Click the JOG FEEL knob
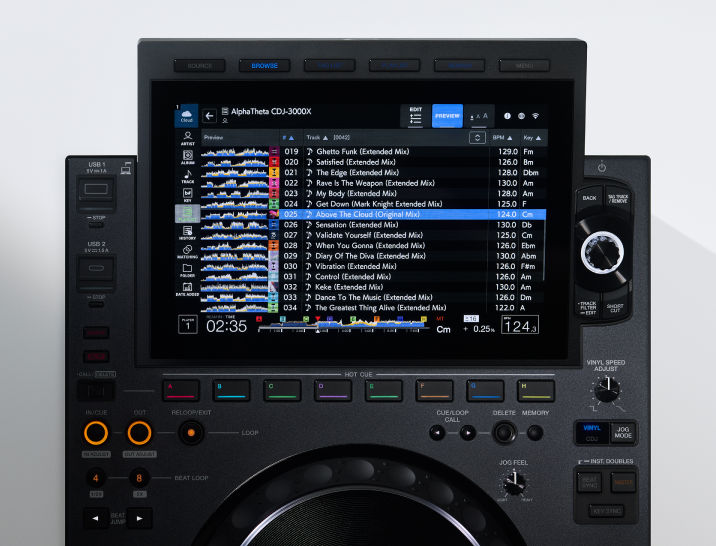 [x=515, y=483]
